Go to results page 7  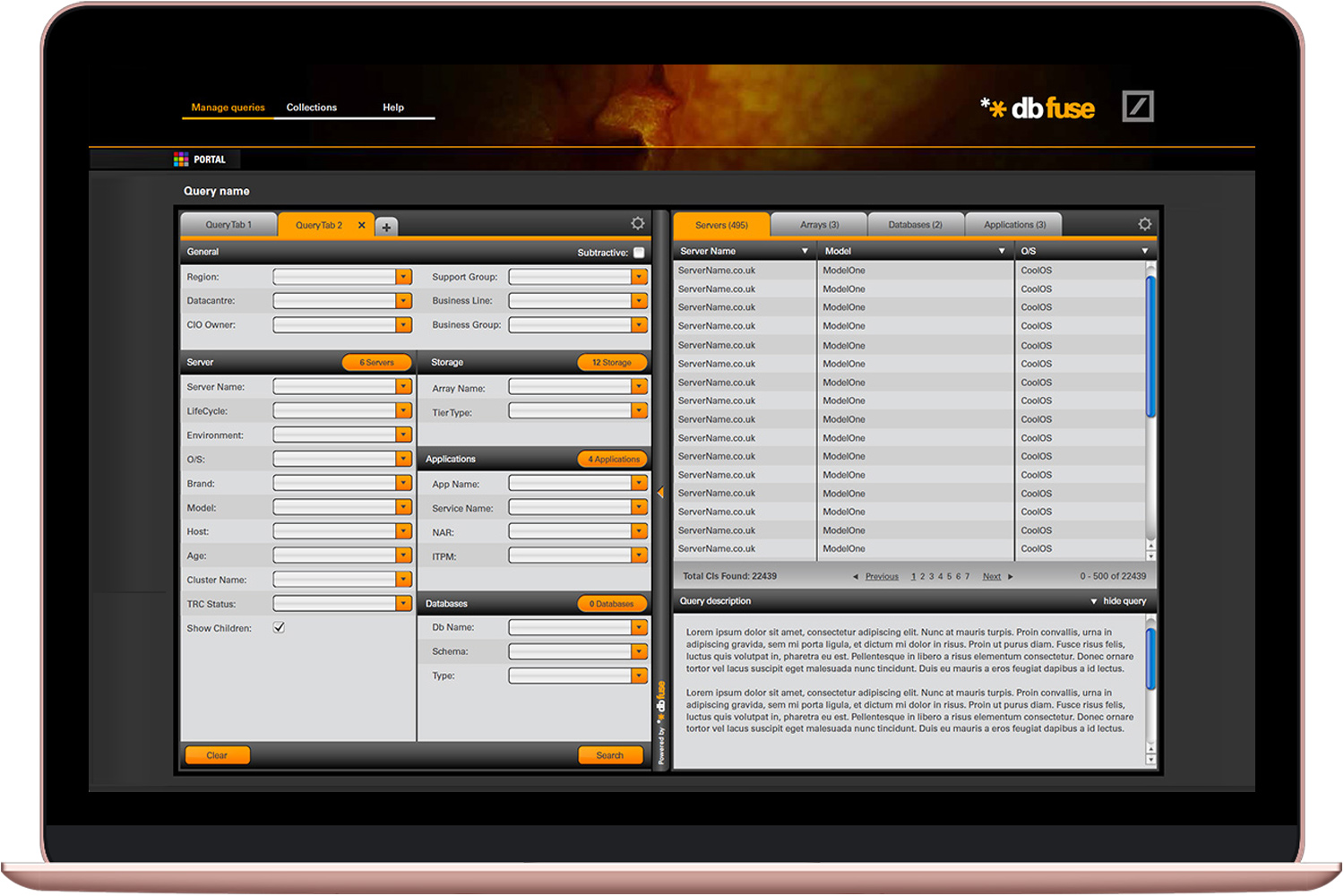click(967, 577)
